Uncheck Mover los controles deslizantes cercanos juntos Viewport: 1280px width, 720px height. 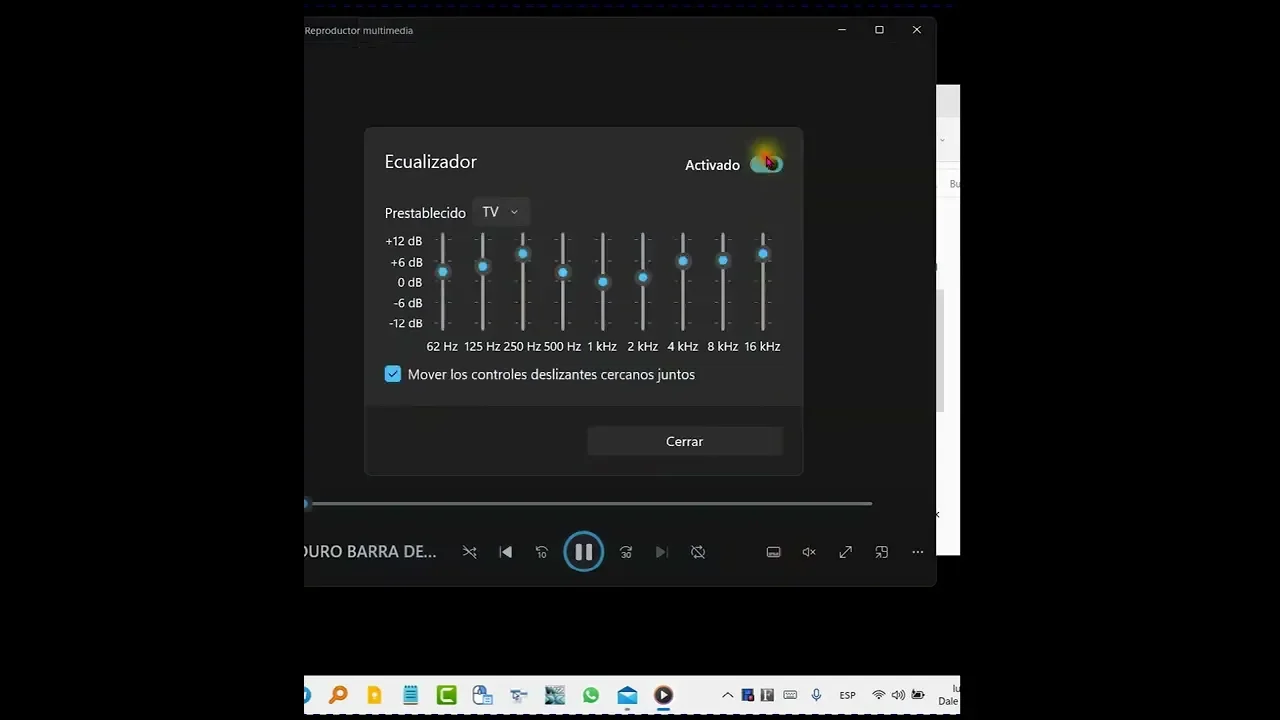(393, 374)
